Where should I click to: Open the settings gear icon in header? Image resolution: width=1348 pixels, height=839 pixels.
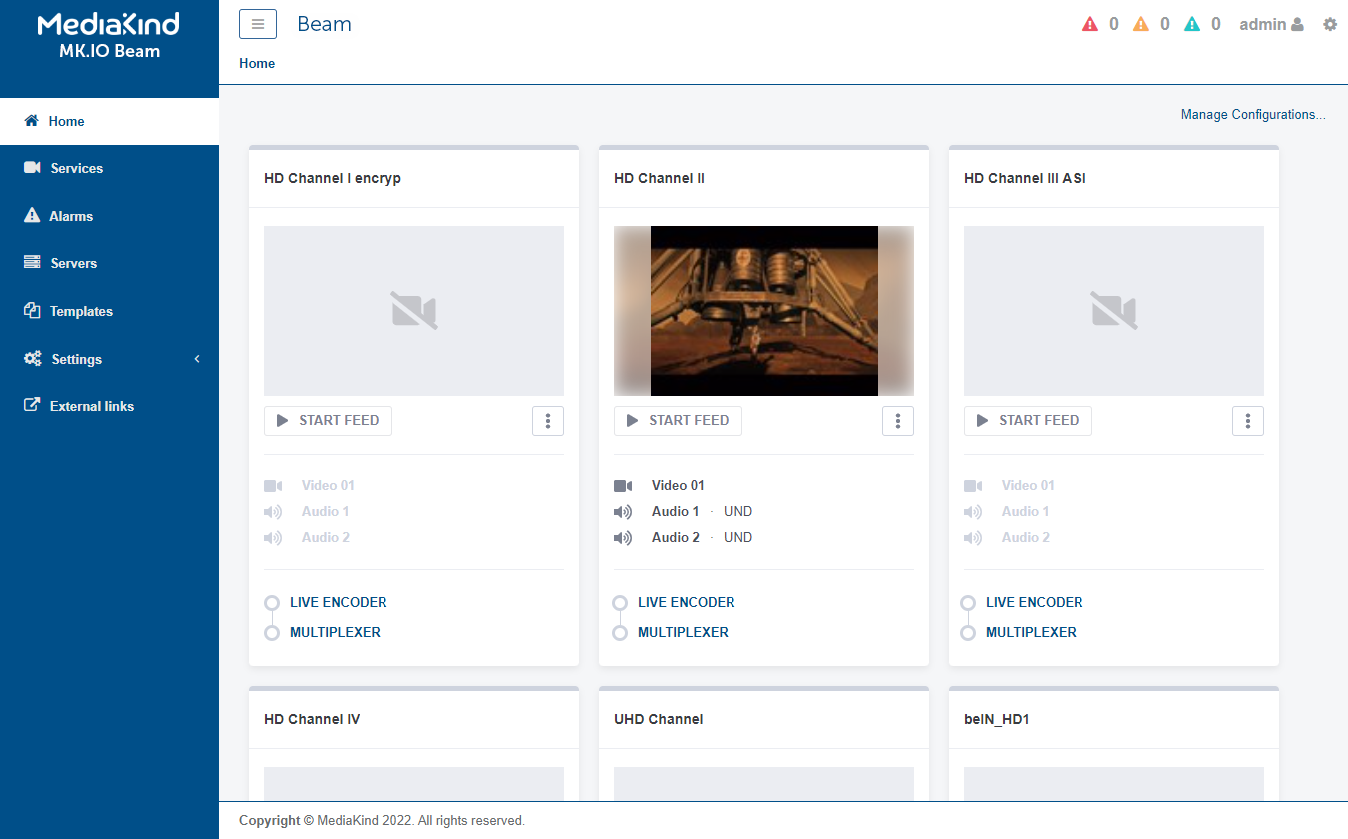click(1330, 24)
